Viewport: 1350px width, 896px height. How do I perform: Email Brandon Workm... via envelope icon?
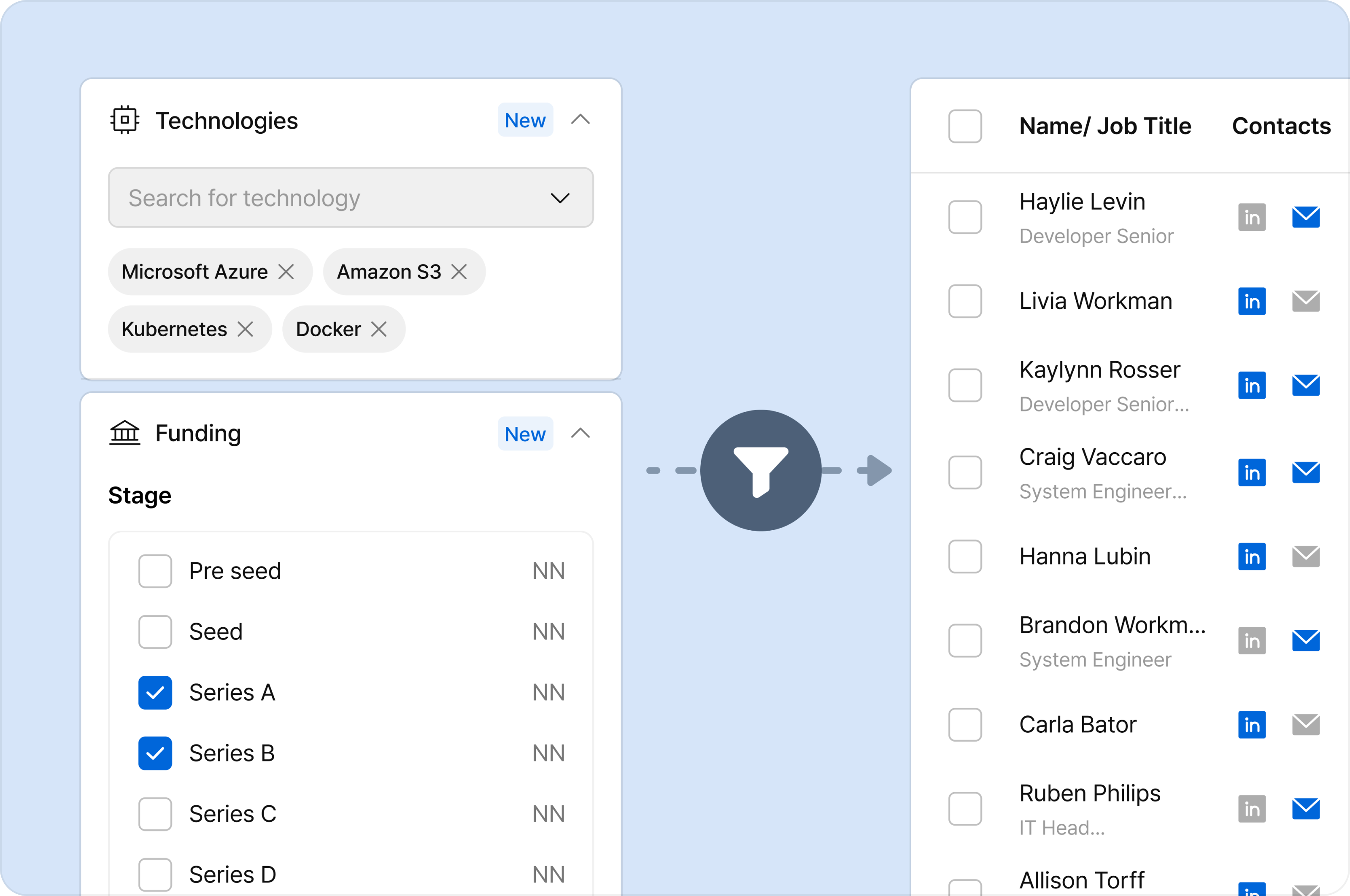point(1306,640)
